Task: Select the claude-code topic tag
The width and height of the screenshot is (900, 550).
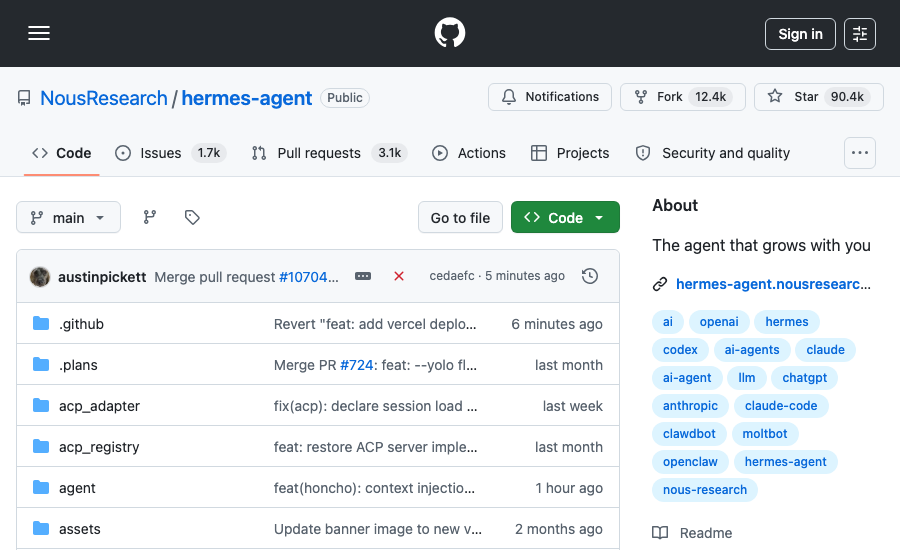Action: 781,406
